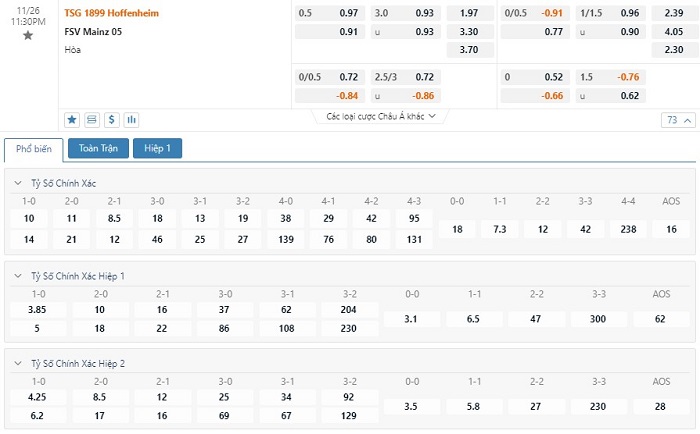
Task: Collapse the 73 markets counter
Action: click(x=676, y=120)
